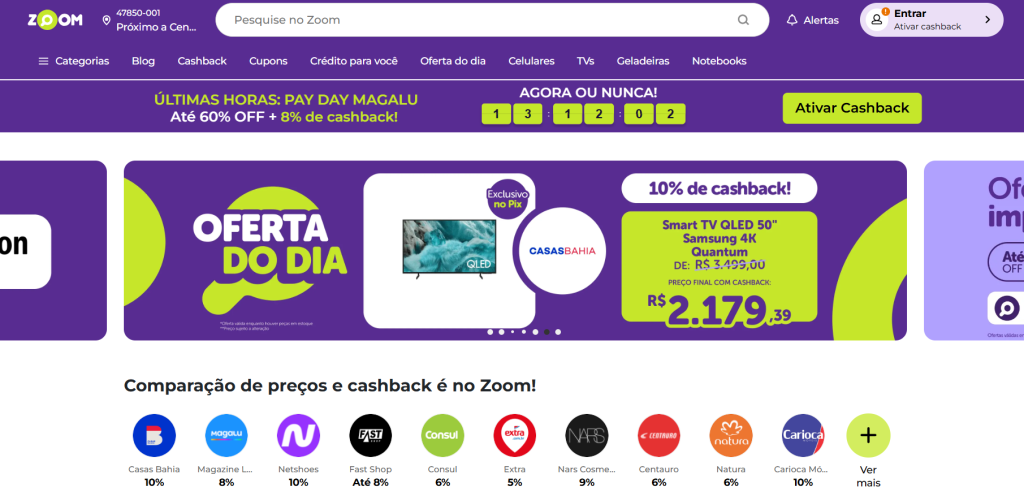
Task: Open the Netshoes store icon
Action: [298, 435]
